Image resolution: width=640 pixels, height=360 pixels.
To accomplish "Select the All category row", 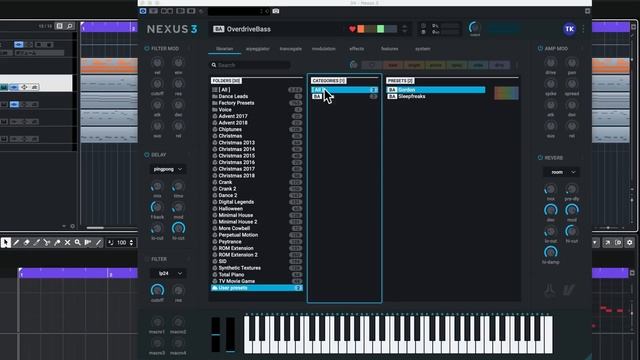I will point(344,90).
